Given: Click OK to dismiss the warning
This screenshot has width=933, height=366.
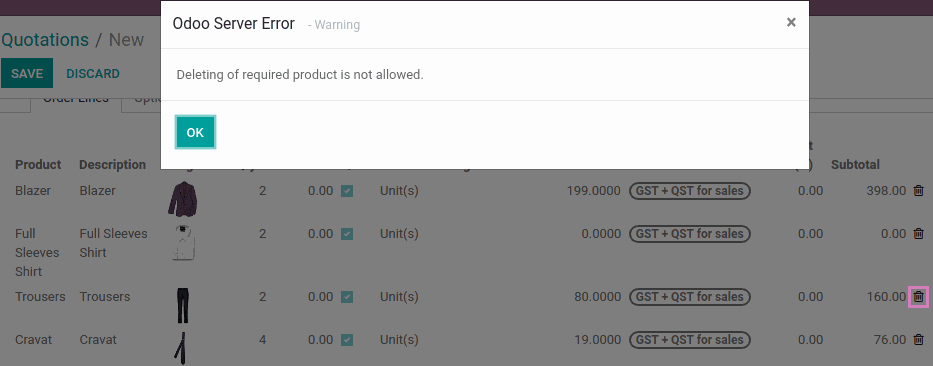Looking at the screenshot, I should [195, 132].
